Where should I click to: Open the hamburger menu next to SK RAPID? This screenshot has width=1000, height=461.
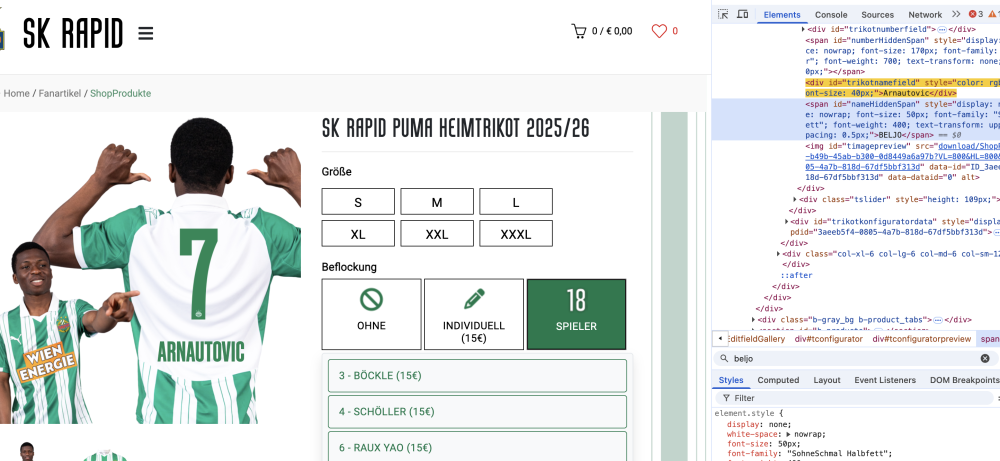[145, 33]
